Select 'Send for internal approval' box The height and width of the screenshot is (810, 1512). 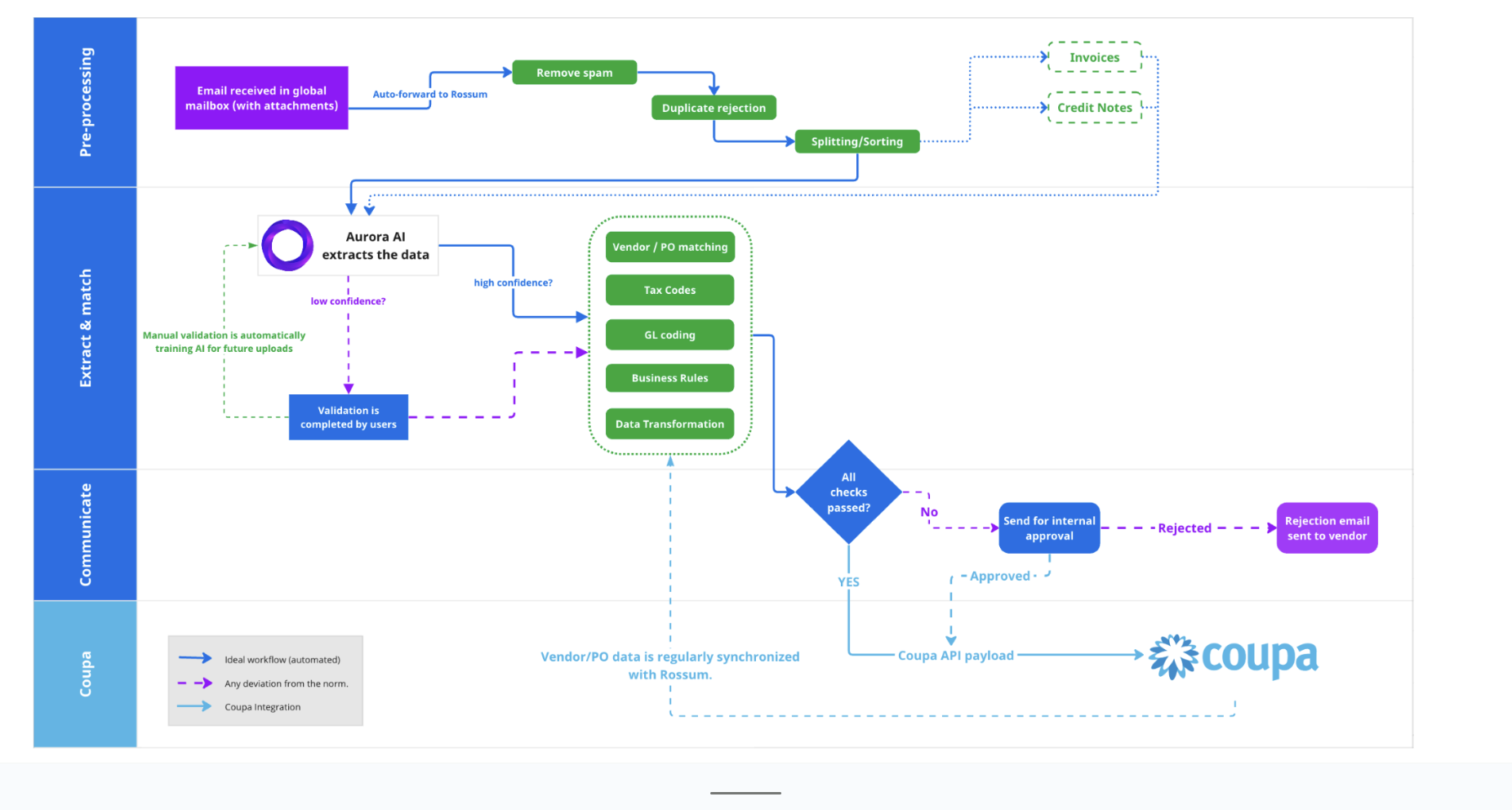click(x=1049, y=528)
